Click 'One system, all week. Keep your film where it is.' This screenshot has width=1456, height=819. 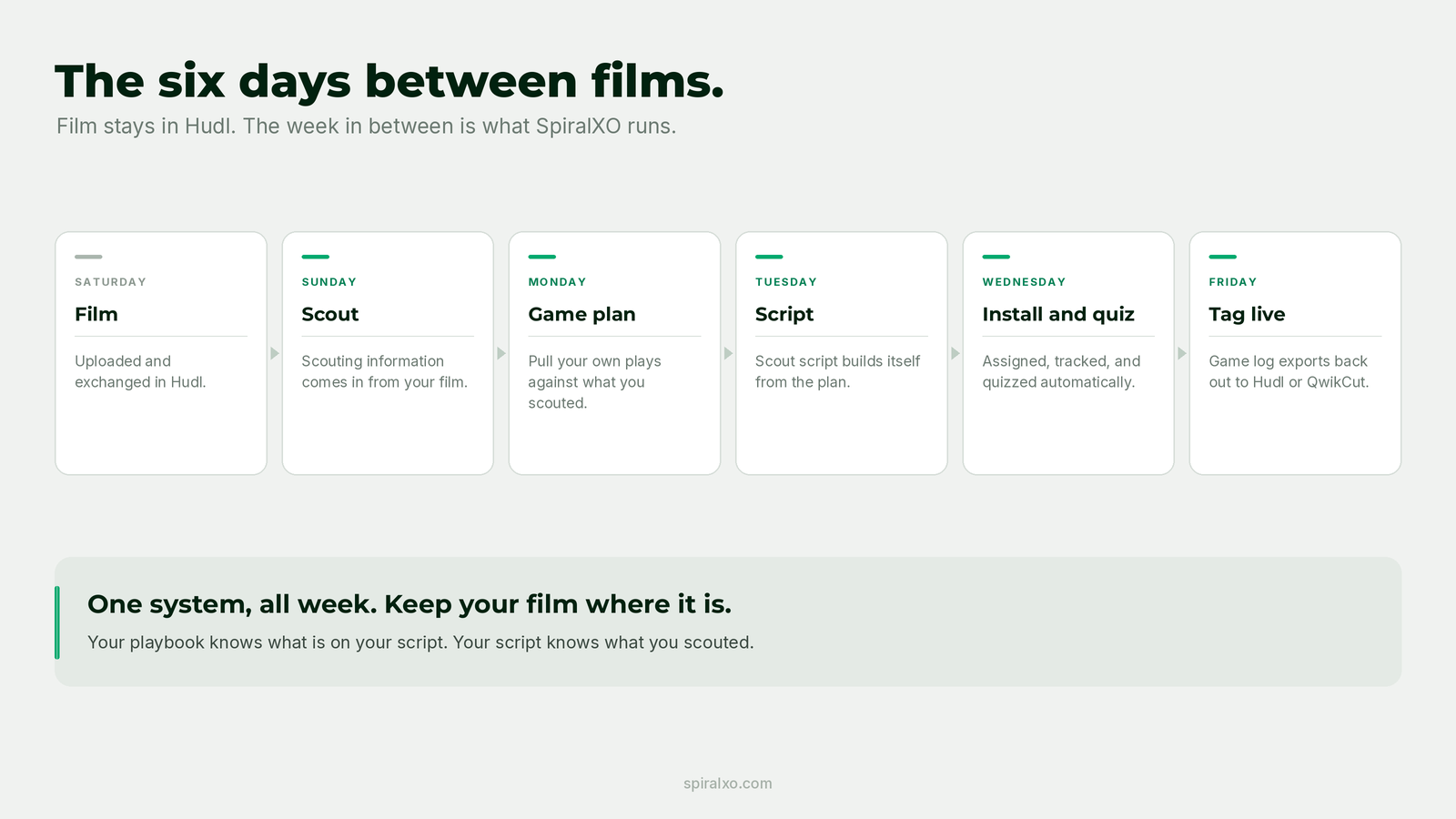[409, 604]
